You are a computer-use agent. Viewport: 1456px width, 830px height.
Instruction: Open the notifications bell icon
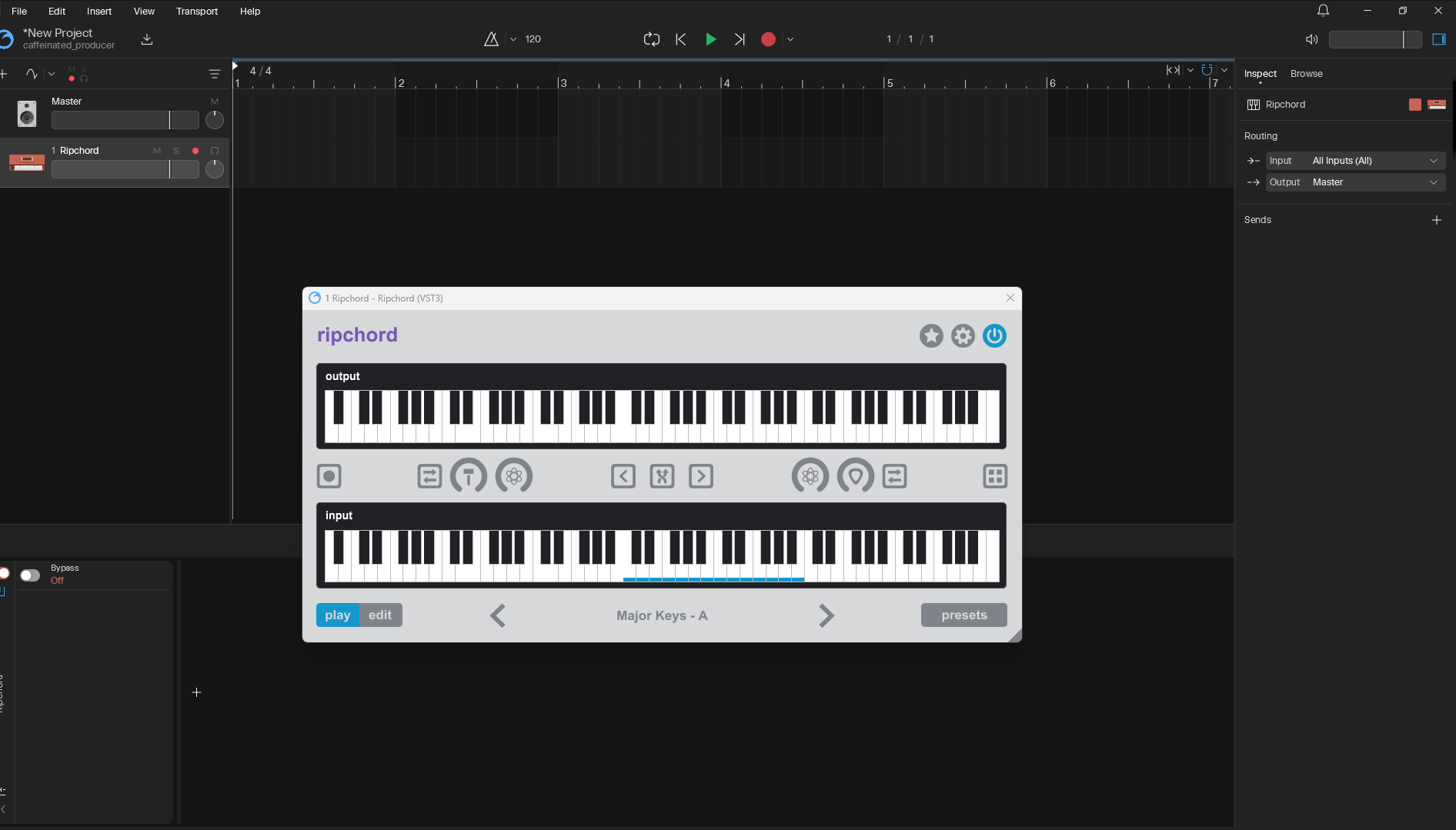(1323, 11)
